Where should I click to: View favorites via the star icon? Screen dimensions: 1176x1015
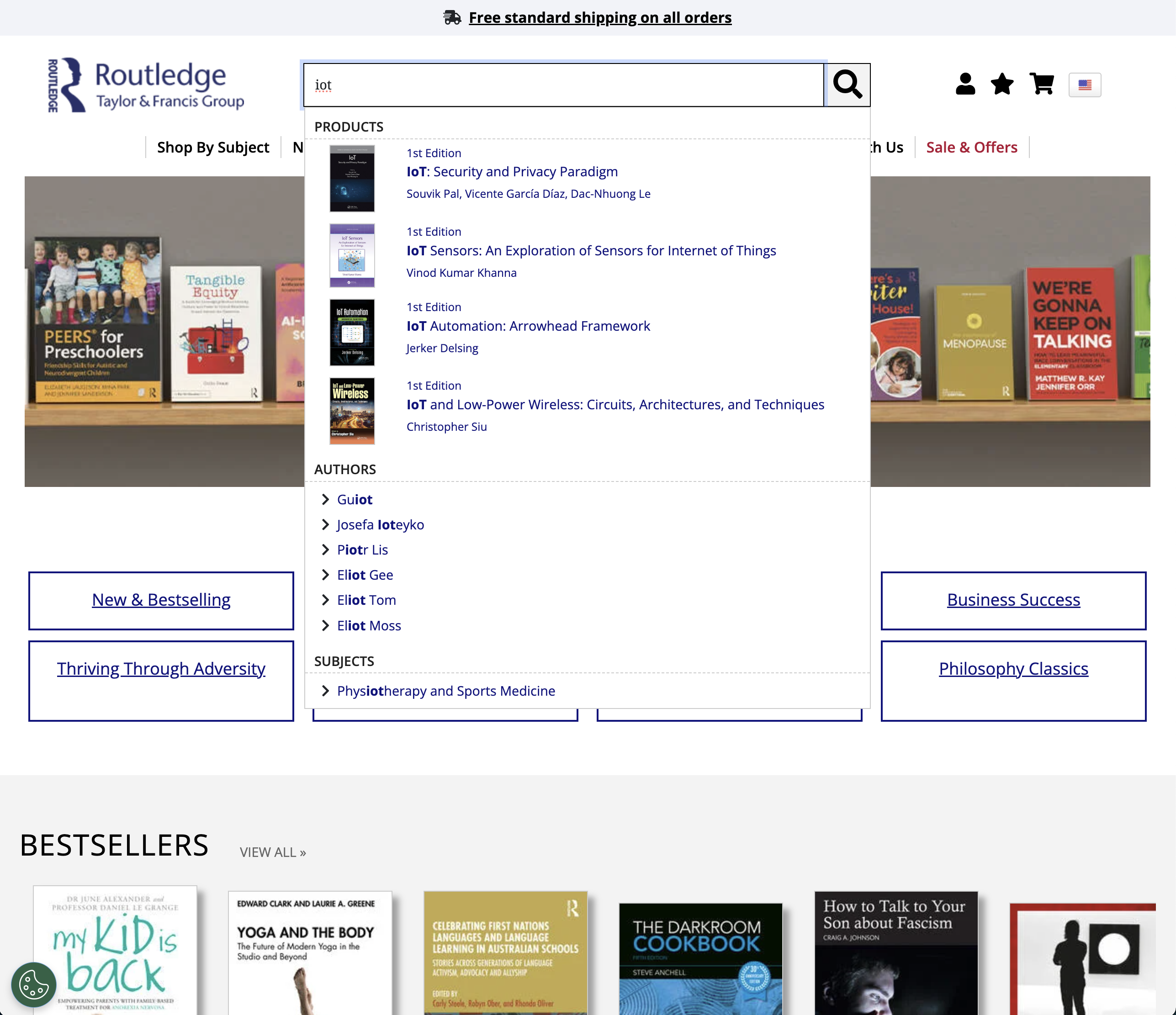coord(1002,85)
